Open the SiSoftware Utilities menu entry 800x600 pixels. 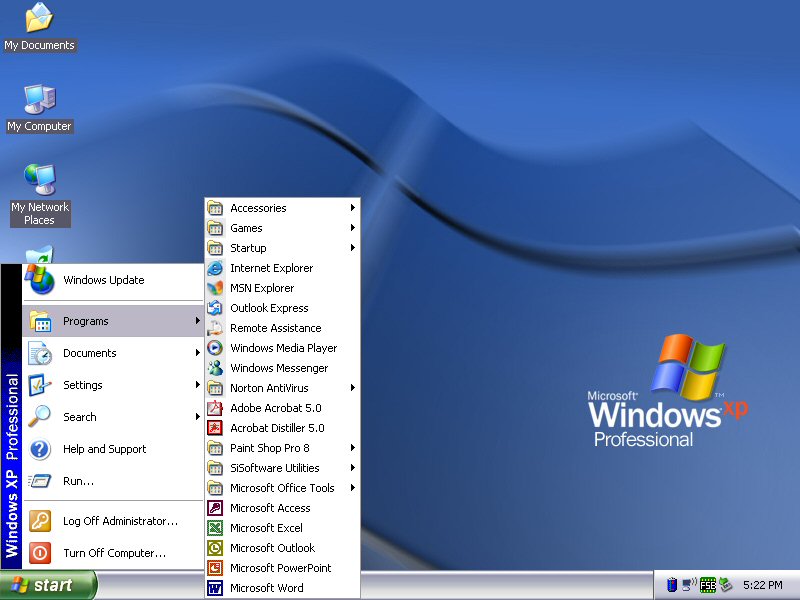[x=282, y=468]
